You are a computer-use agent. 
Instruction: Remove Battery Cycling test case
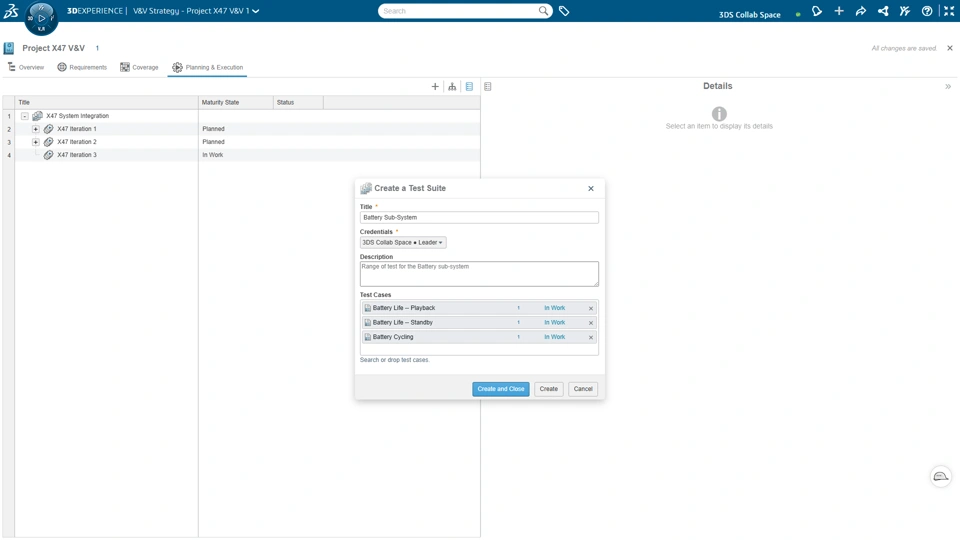(591, 337)
